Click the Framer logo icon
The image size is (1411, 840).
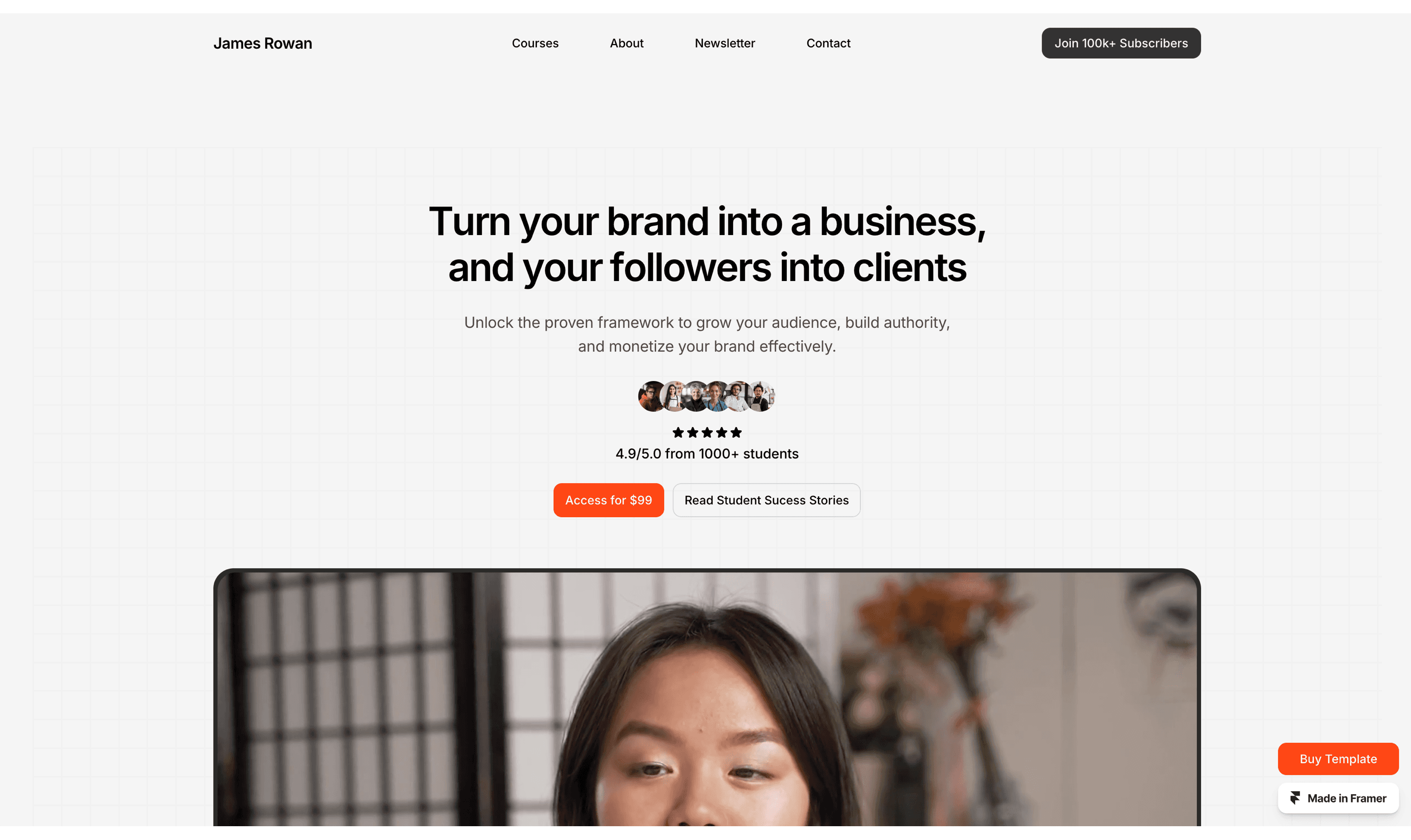(x=1295, y=798)
